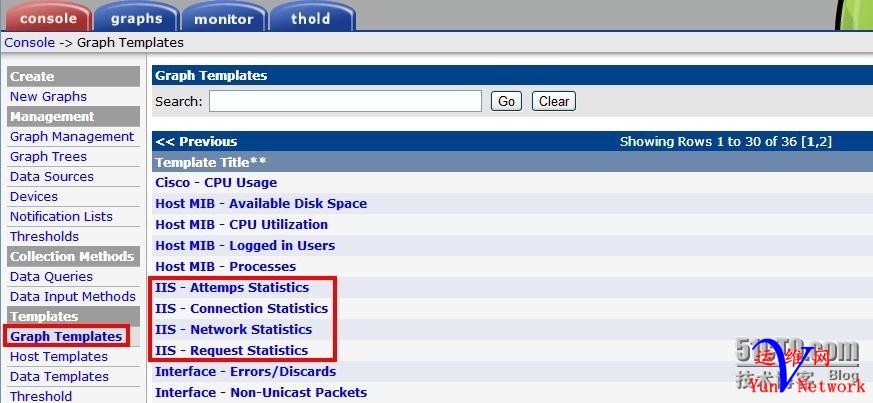
Task: Open the monitor tab
Action: pos(224,17)
